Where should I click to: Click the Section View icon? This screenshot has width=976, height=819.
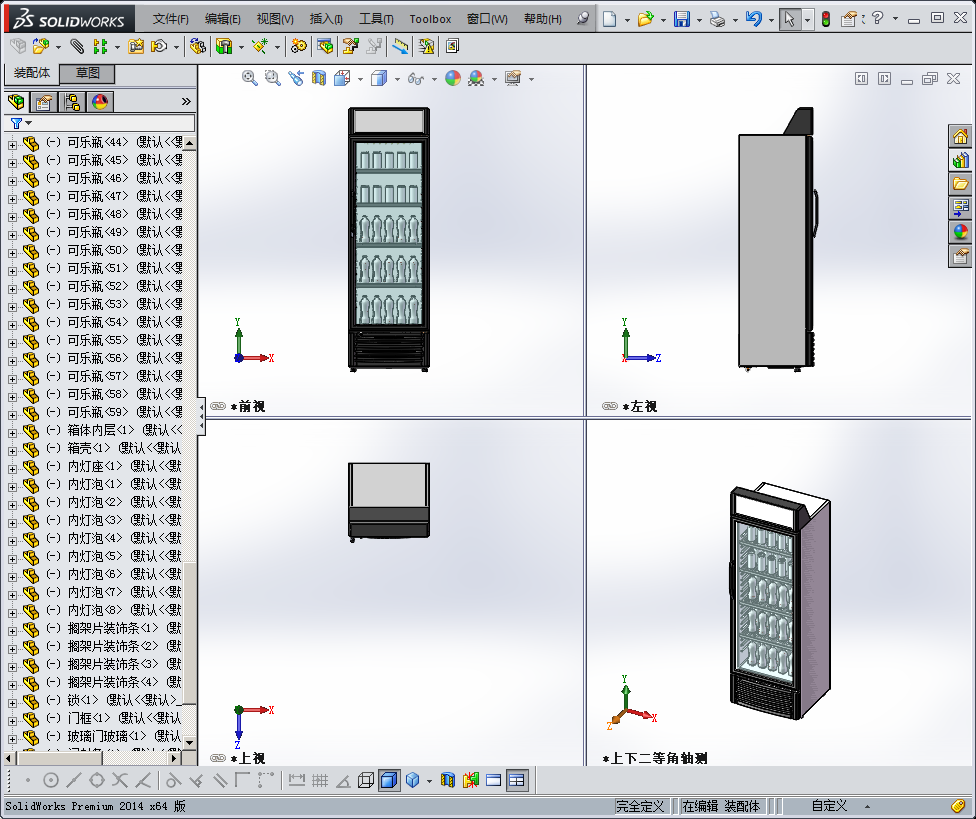click(x=319, y=78)
